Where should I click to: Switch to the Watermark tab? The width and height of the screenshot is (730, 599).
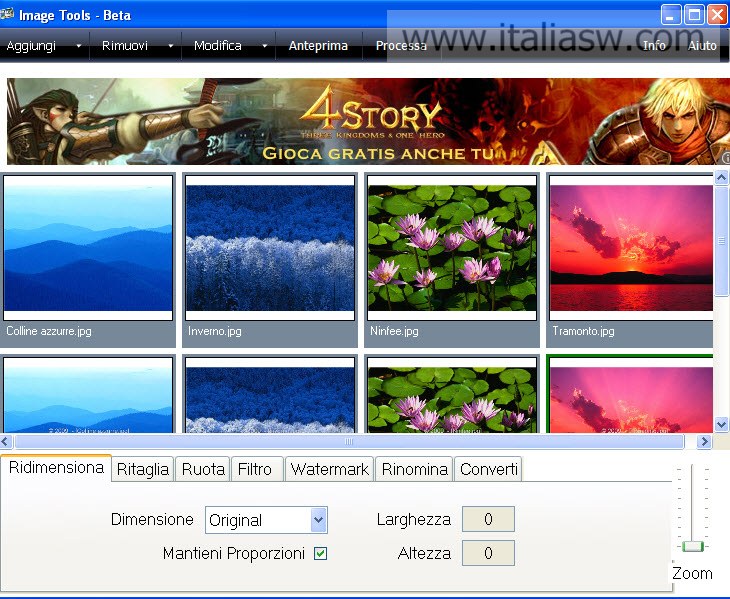click(330, 469)
